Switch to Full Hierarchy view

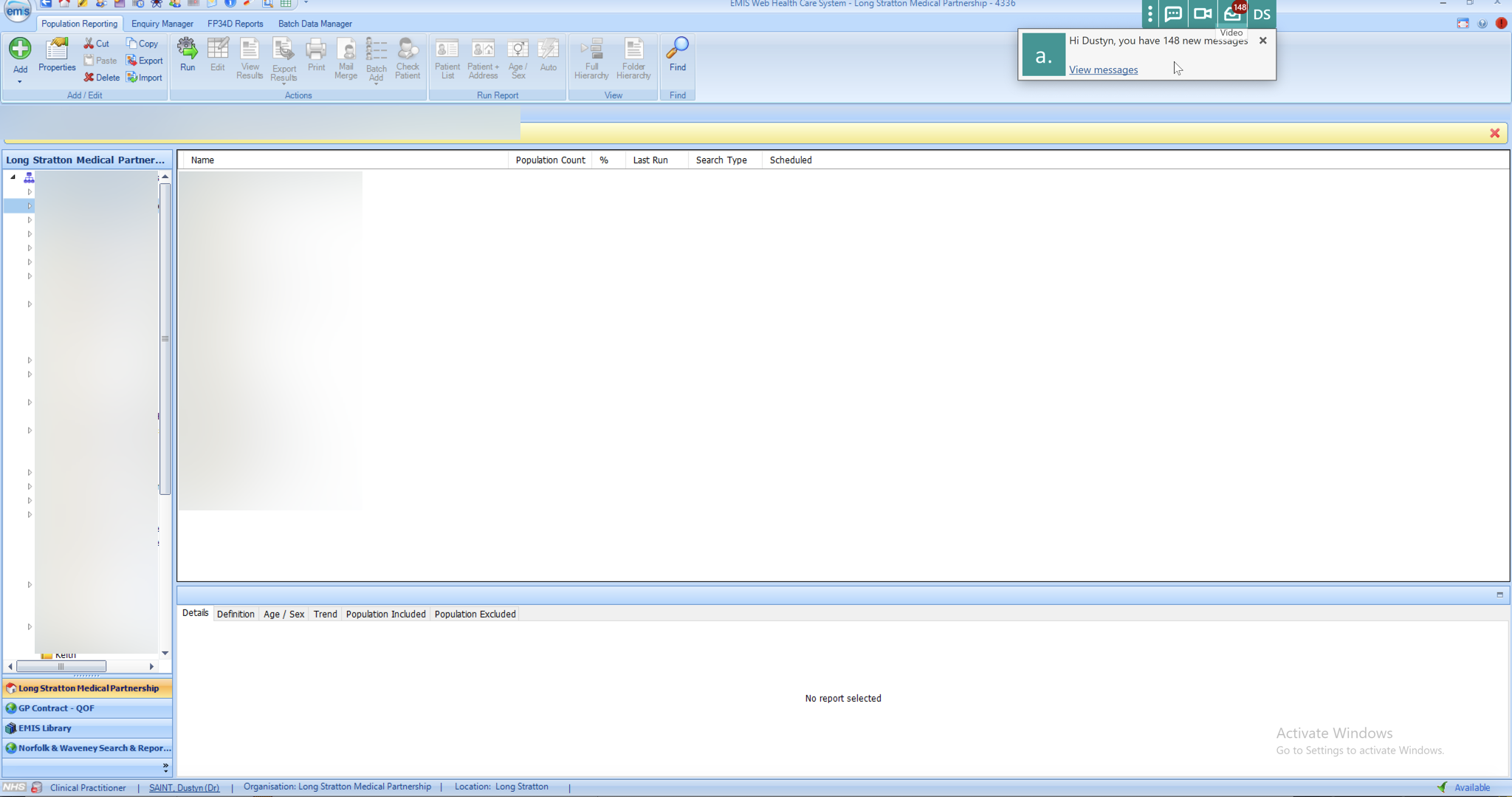tap(591, 59)
